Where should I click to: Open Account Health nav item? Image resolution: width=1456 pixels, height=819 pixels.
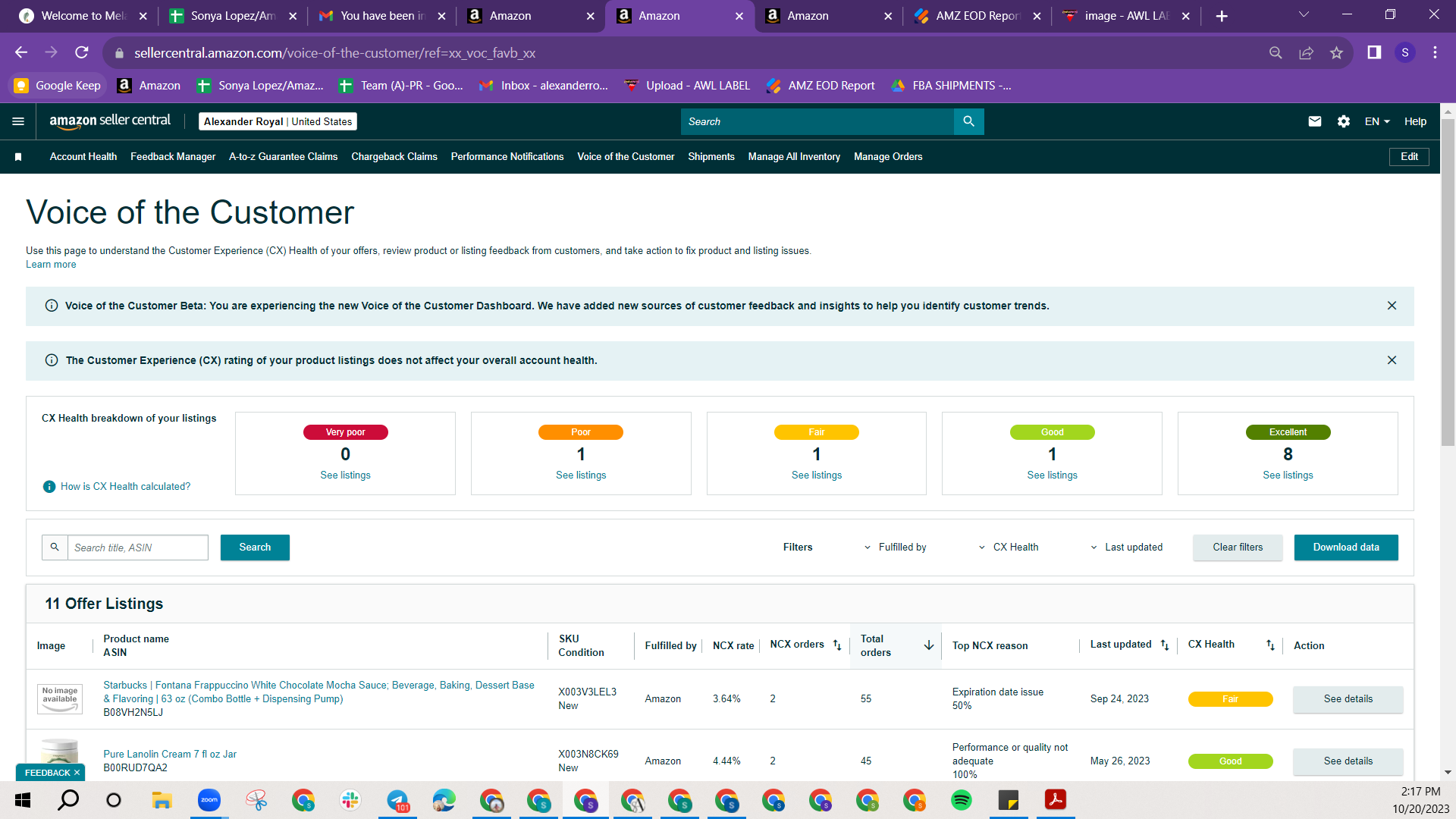click(x=83, y=157)
